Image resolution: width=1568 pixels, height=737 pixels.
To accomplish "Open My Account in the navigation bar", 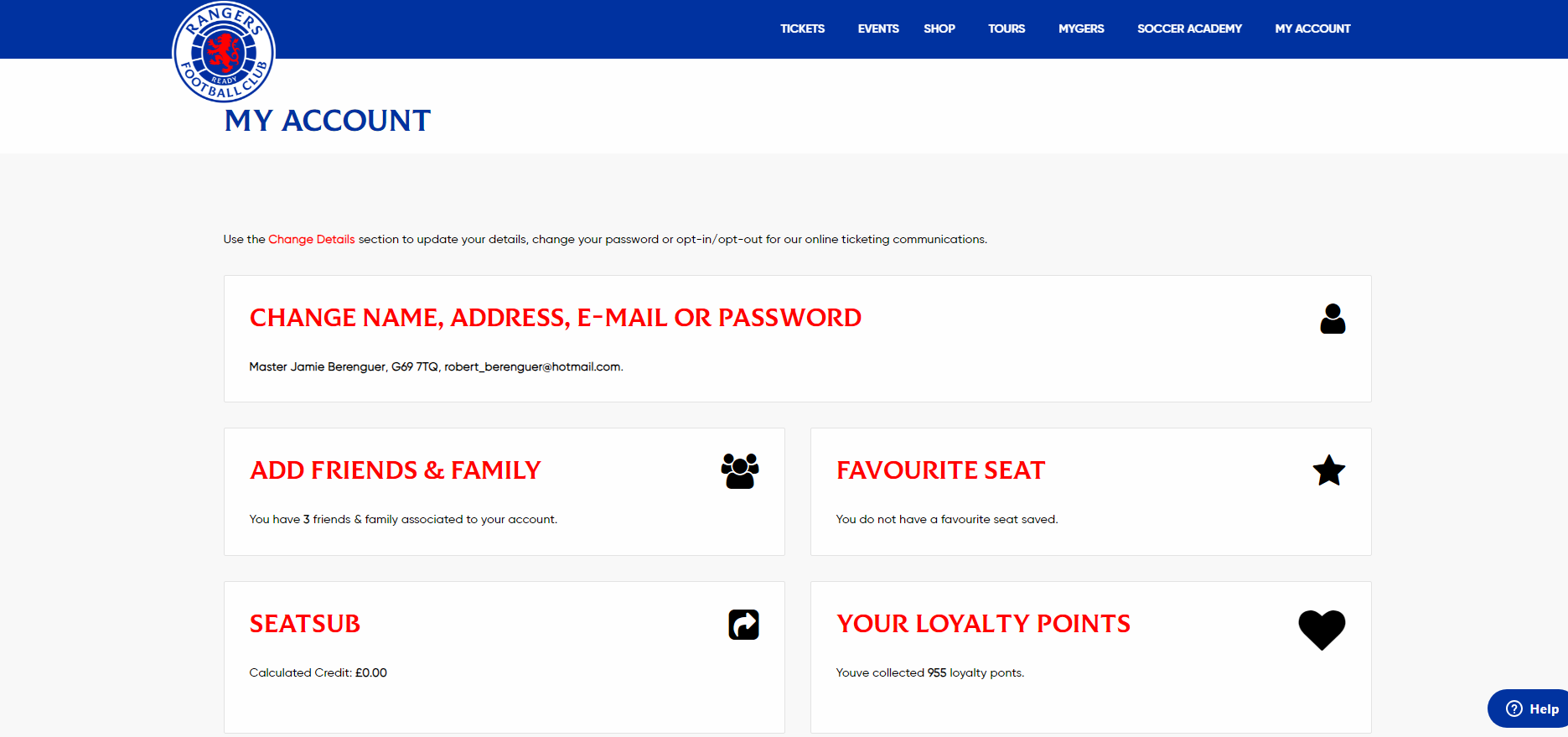I will tap(1312, 29).
